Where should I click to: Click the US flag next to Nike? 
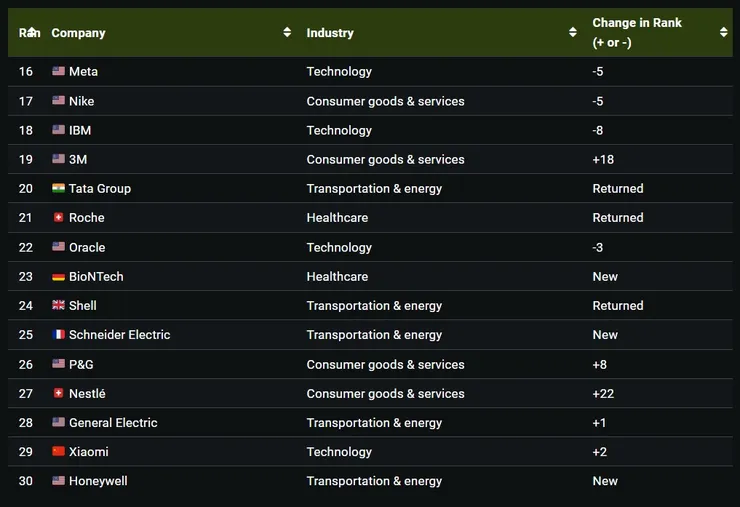pos(59,100)
